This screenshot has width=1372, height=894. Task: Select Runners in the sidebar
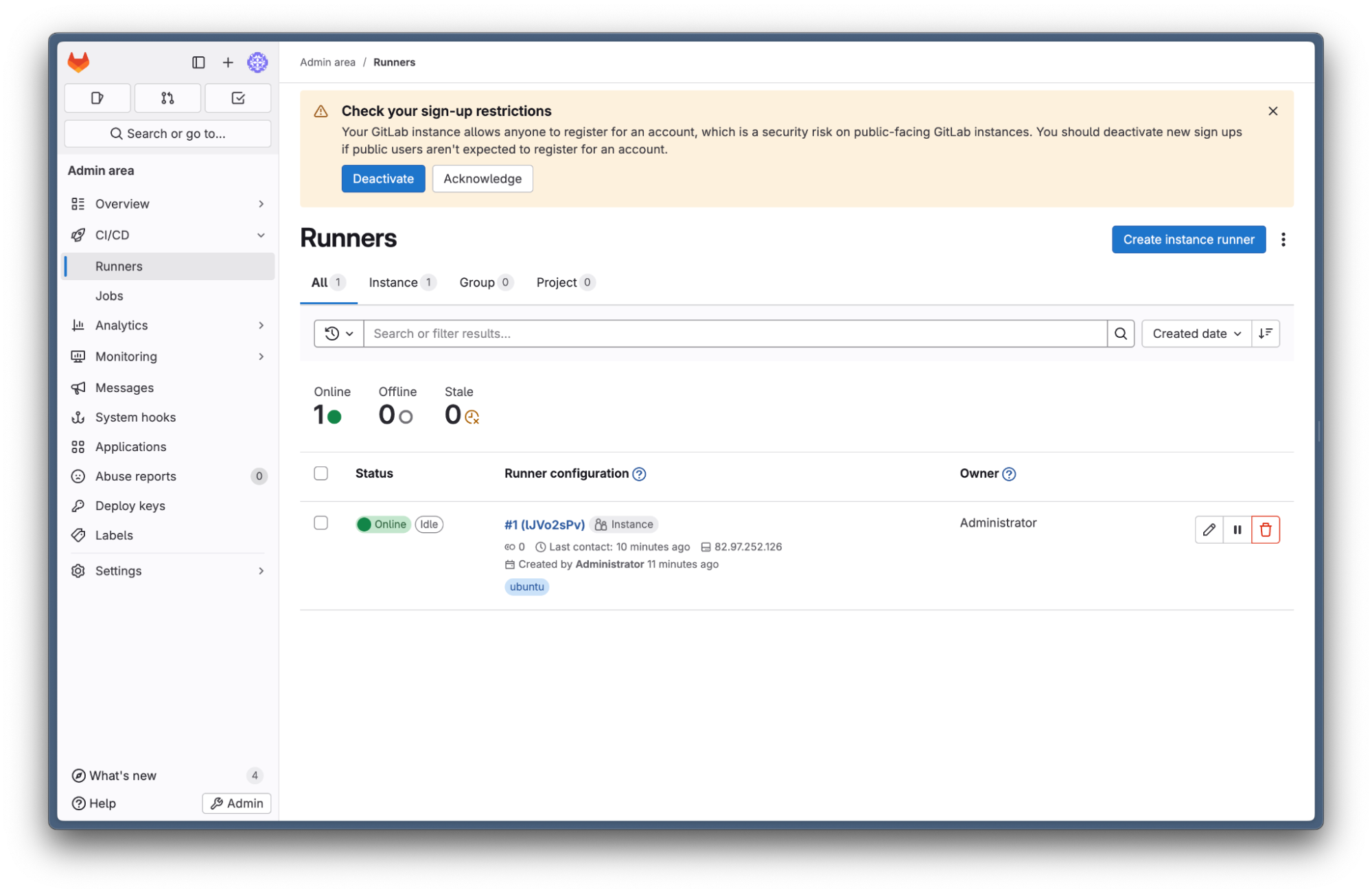[x=169, y=266]
